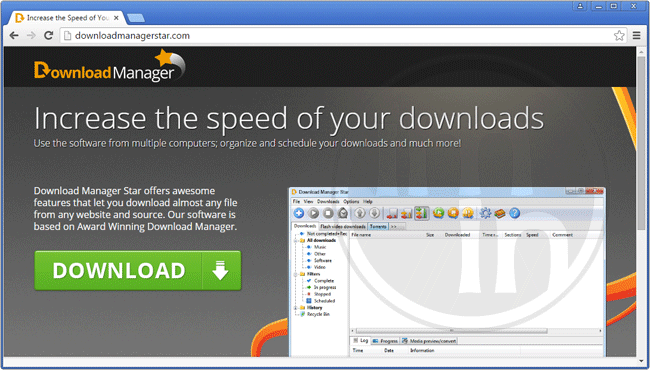Open the Downloads menu in the menu bar
Viewport: 650px width, 370px height.
click(328, 201)
